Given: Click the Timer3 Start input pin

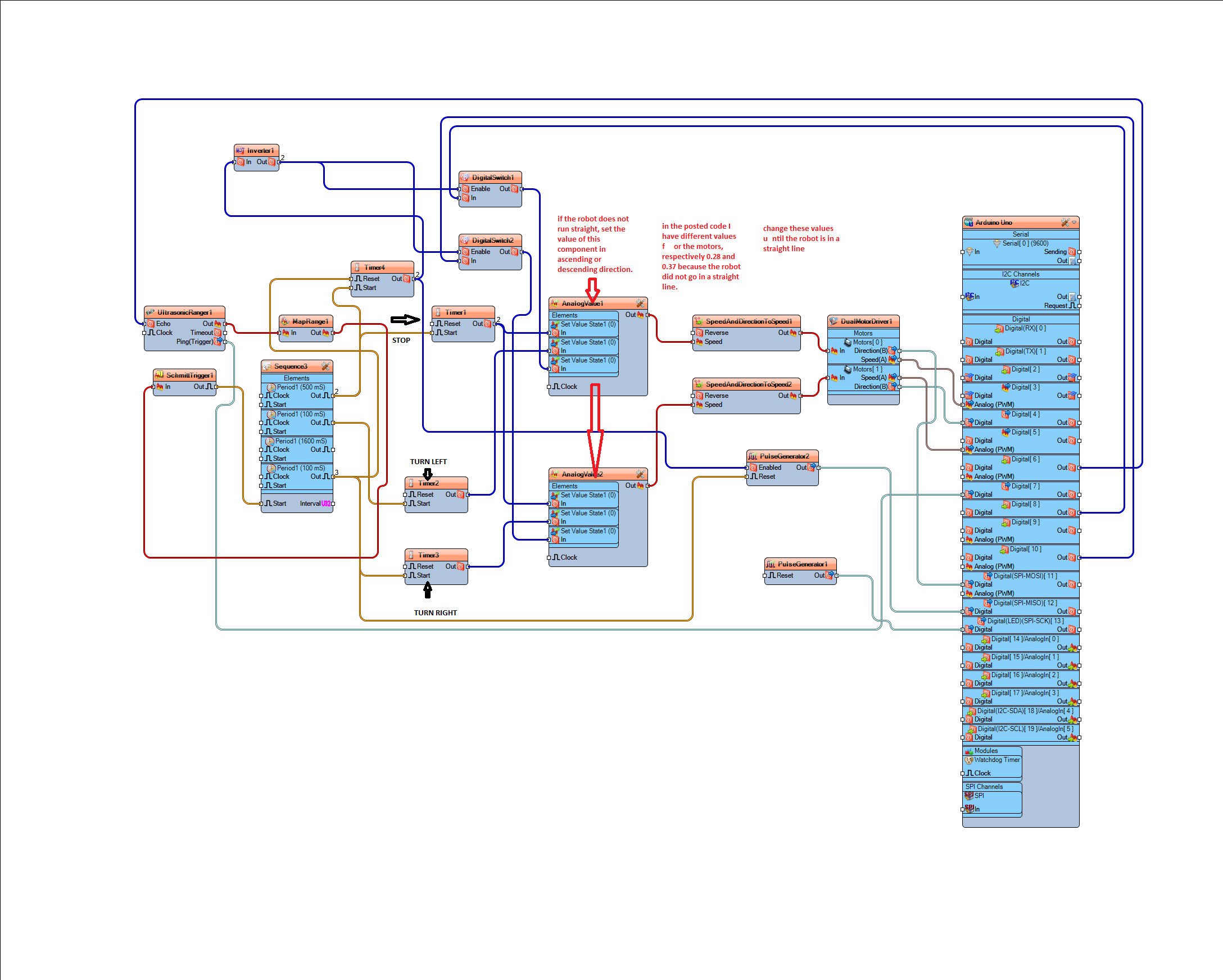Looking at the screenshot, I should (x=406, y=575).
